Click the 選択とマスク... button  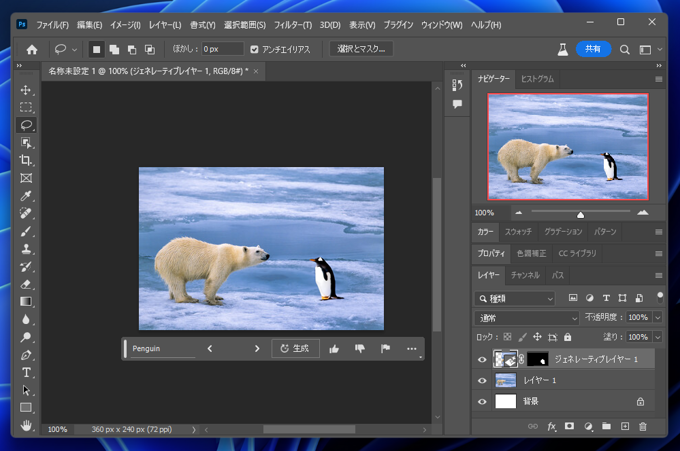360,48
